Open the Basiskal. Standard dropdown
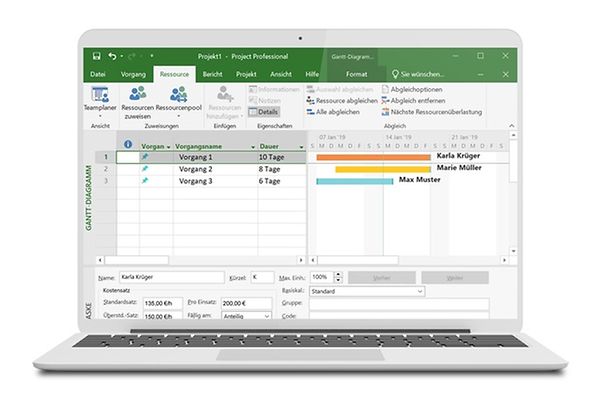Image resolution: width=601 pixels, height=400 pixels. click(x=420, y=292)
